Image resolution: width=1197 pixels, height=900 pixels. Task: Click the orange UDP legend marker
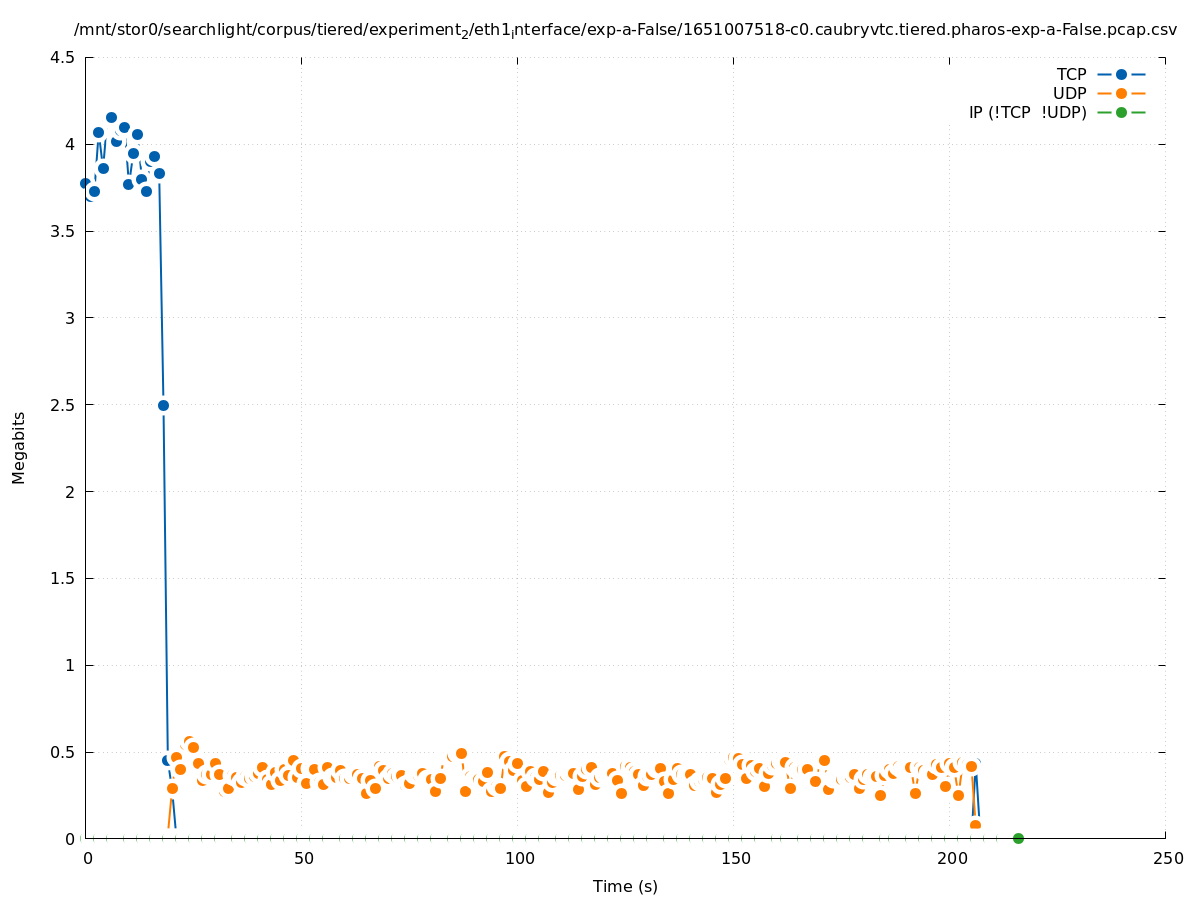coord(1121,93)
